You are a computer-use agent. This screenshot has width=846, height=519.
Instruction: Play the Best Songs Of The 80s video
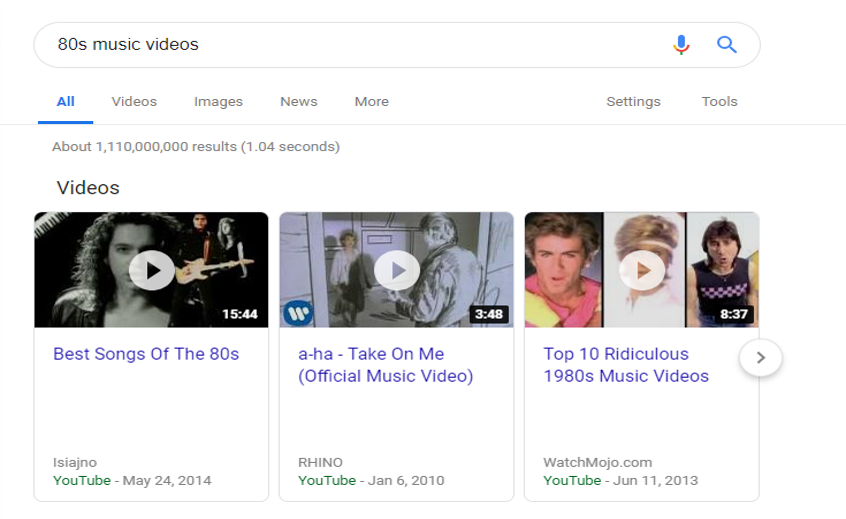(x=152, y=269)
